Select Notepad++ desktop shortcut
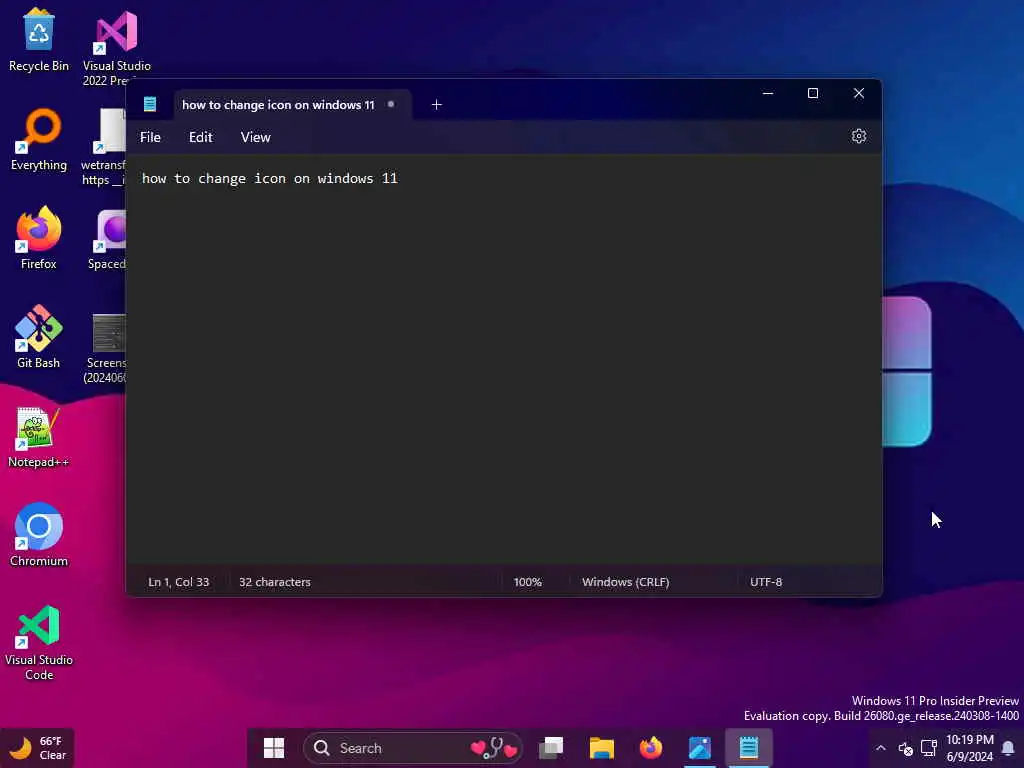This screenshot has width=1024, height=768. 39,438
